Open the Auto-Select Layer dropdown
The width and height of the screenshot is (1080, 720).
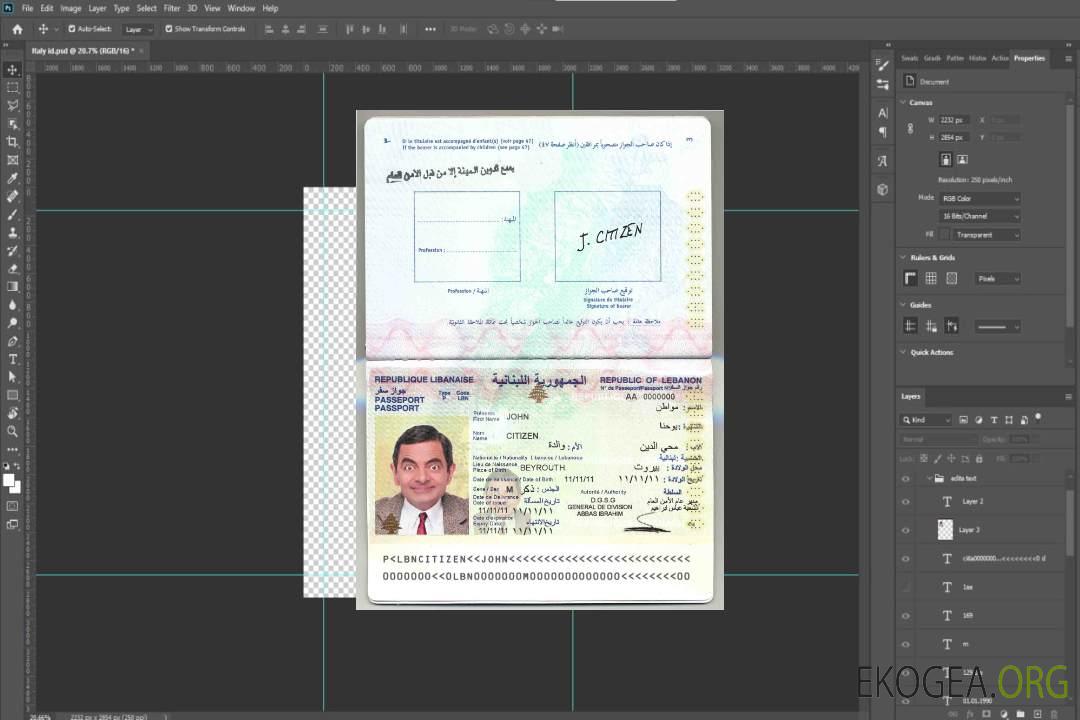138,29
